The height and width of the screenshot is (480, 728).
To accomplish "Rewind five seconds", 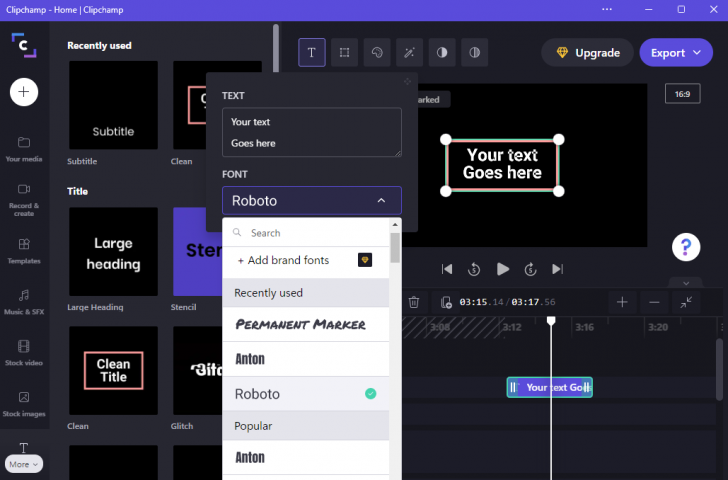I will [474, 269].
